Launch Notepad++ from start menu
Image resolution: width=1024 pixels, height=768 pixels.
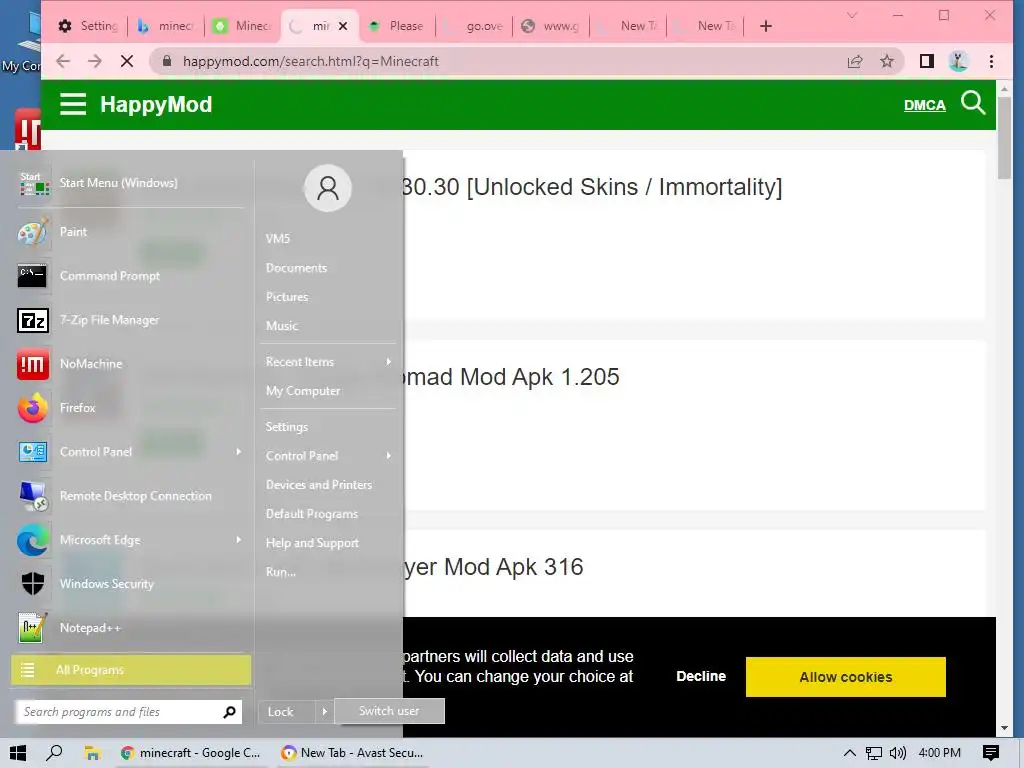(x=131, y=628)
